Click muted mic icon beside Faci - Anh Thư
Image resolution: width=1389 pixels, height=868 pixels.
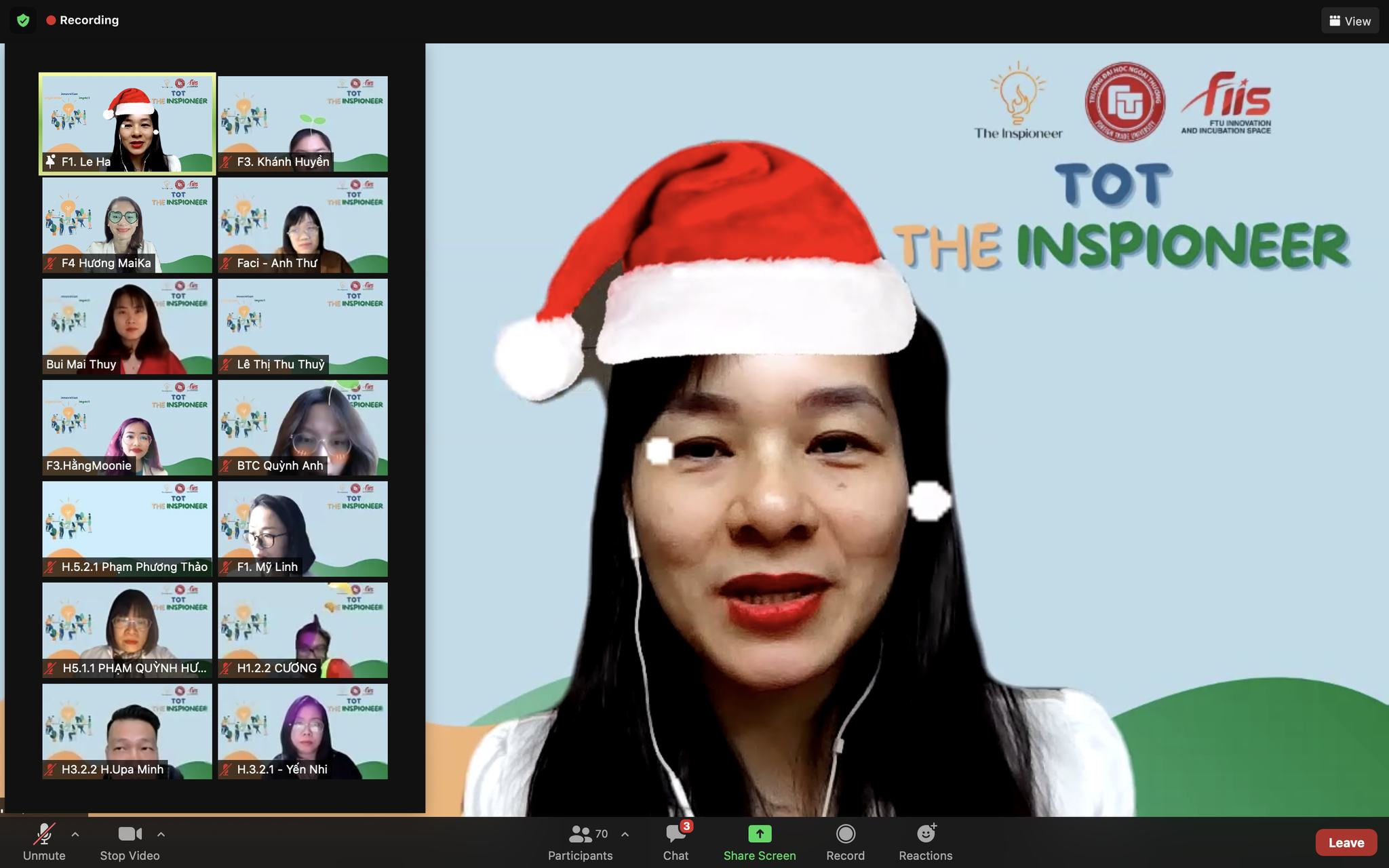click(x=227, y=263)
